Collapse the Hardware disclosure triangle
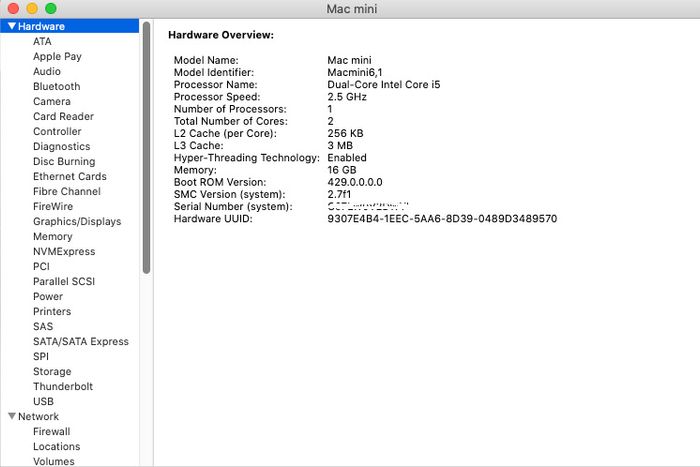 [x=12, y=26]
